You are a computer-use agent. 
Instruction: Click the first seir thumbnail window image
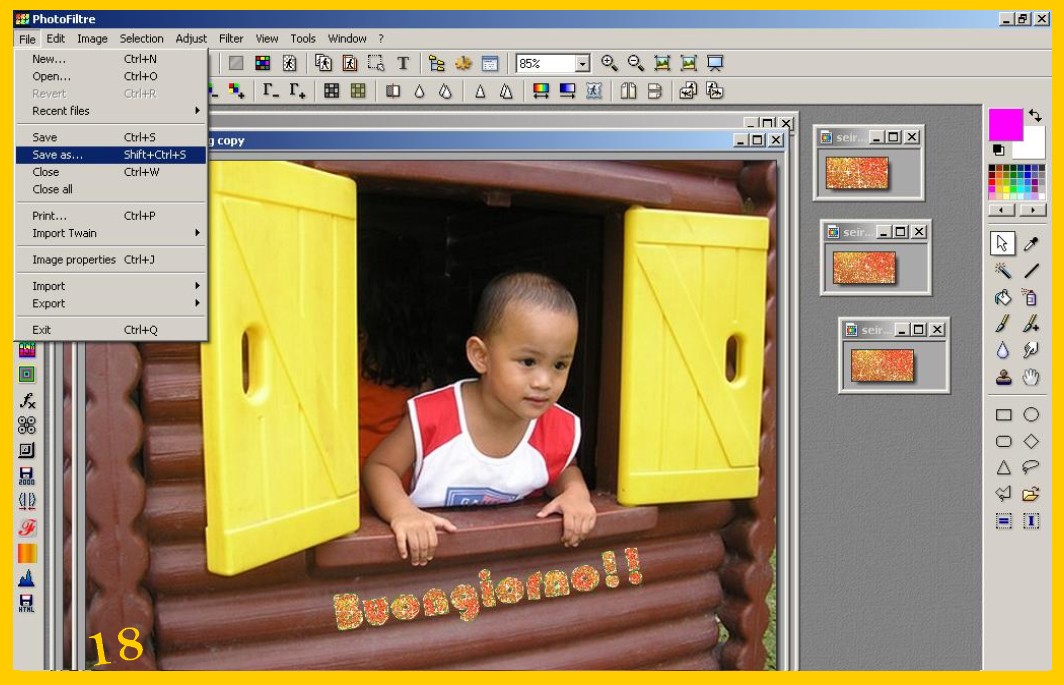(x=857, y=172)
